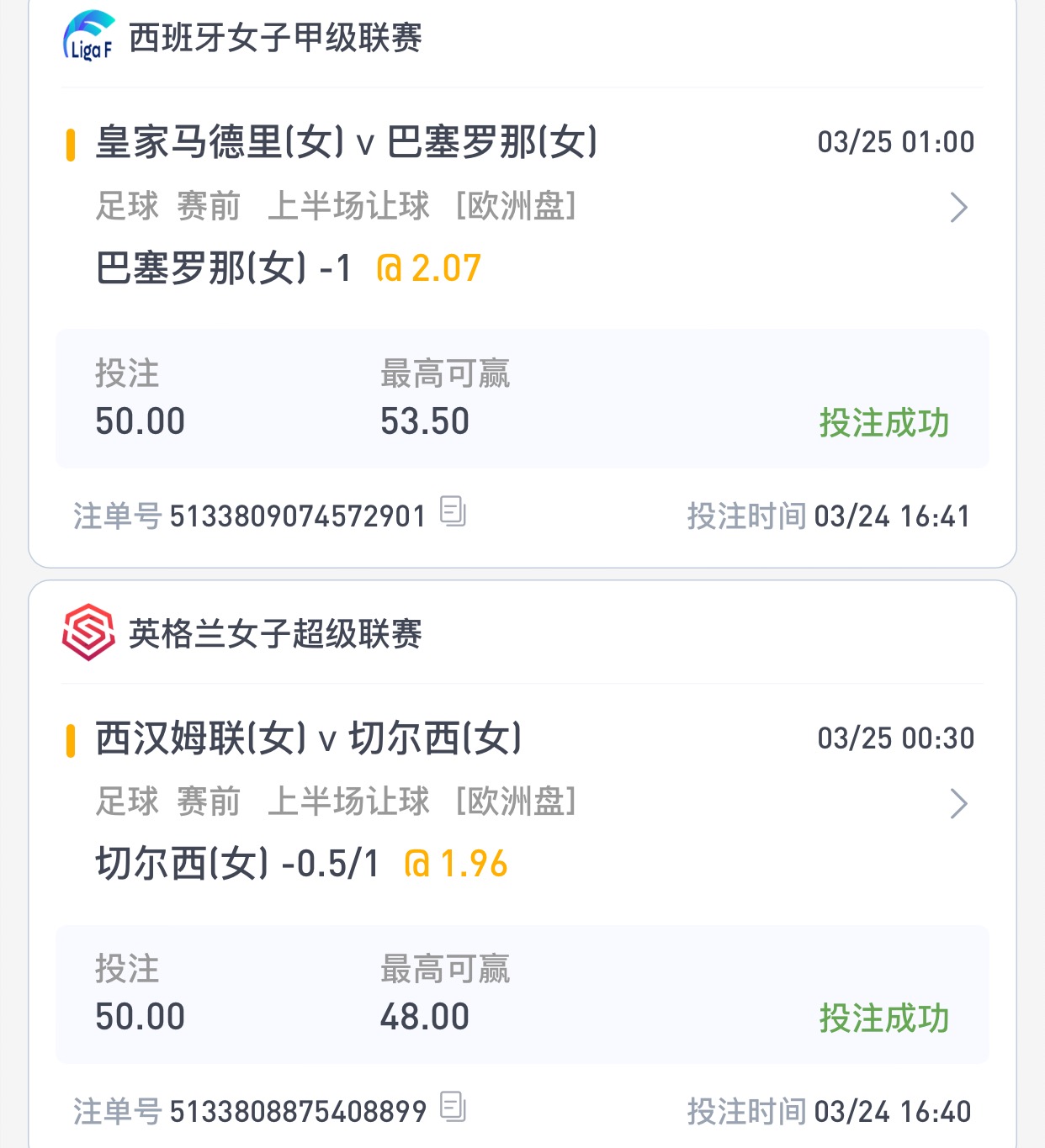This screenshot has height=1148, width=1045.
Task: Click the 03/25 01:00 match time
Action: (895, 142)
